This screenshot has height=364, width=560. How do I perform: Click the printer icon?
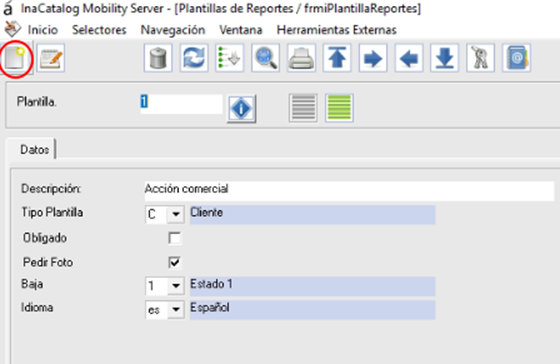[x=301, y=58]
